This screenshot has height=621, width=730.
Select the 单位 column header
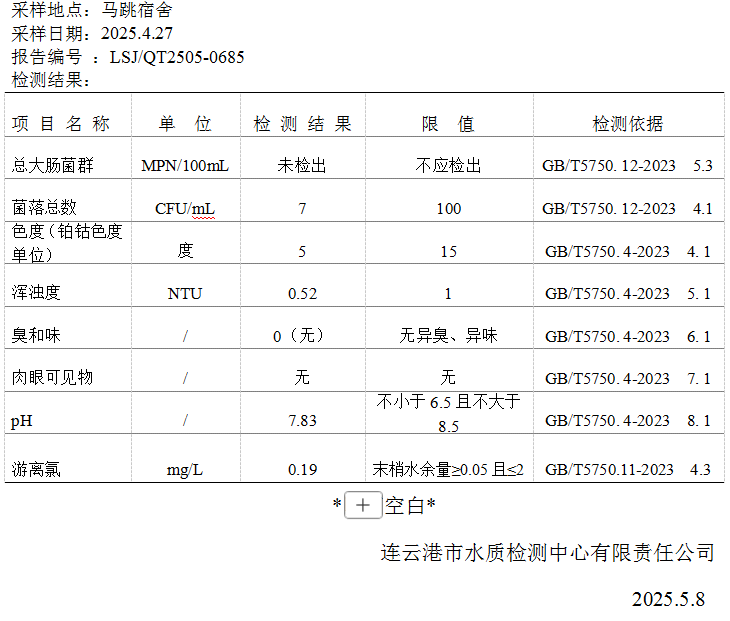[185, 124]
